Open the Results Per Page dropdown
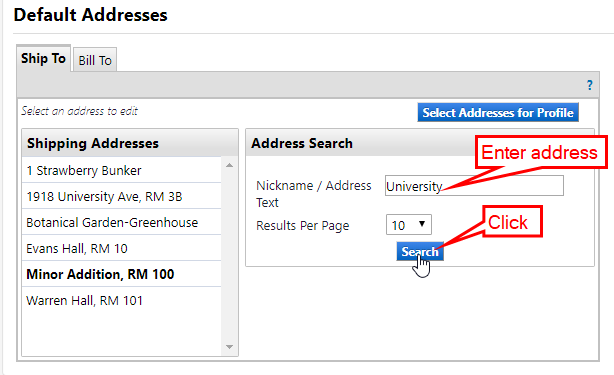Image resolution: width=614 pixels, height=375 pixels. 408,225
